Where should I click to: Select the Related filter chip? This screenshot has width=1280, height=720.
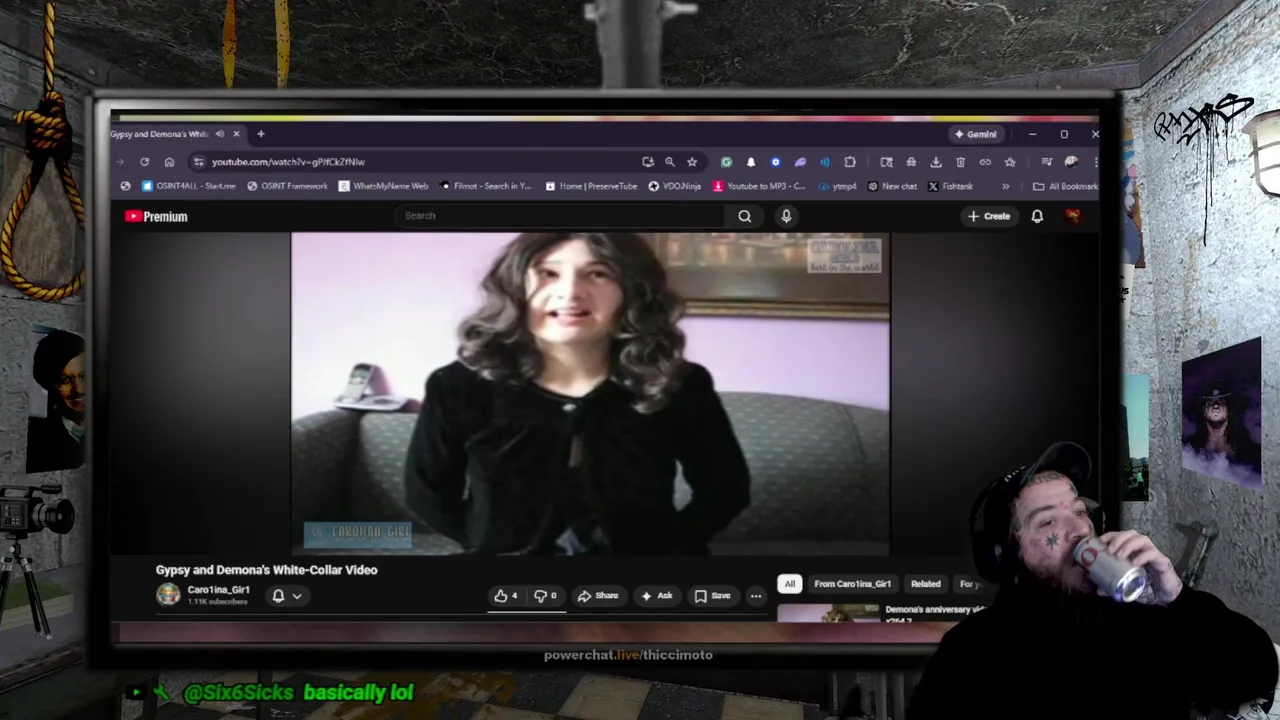pos(925,584)
